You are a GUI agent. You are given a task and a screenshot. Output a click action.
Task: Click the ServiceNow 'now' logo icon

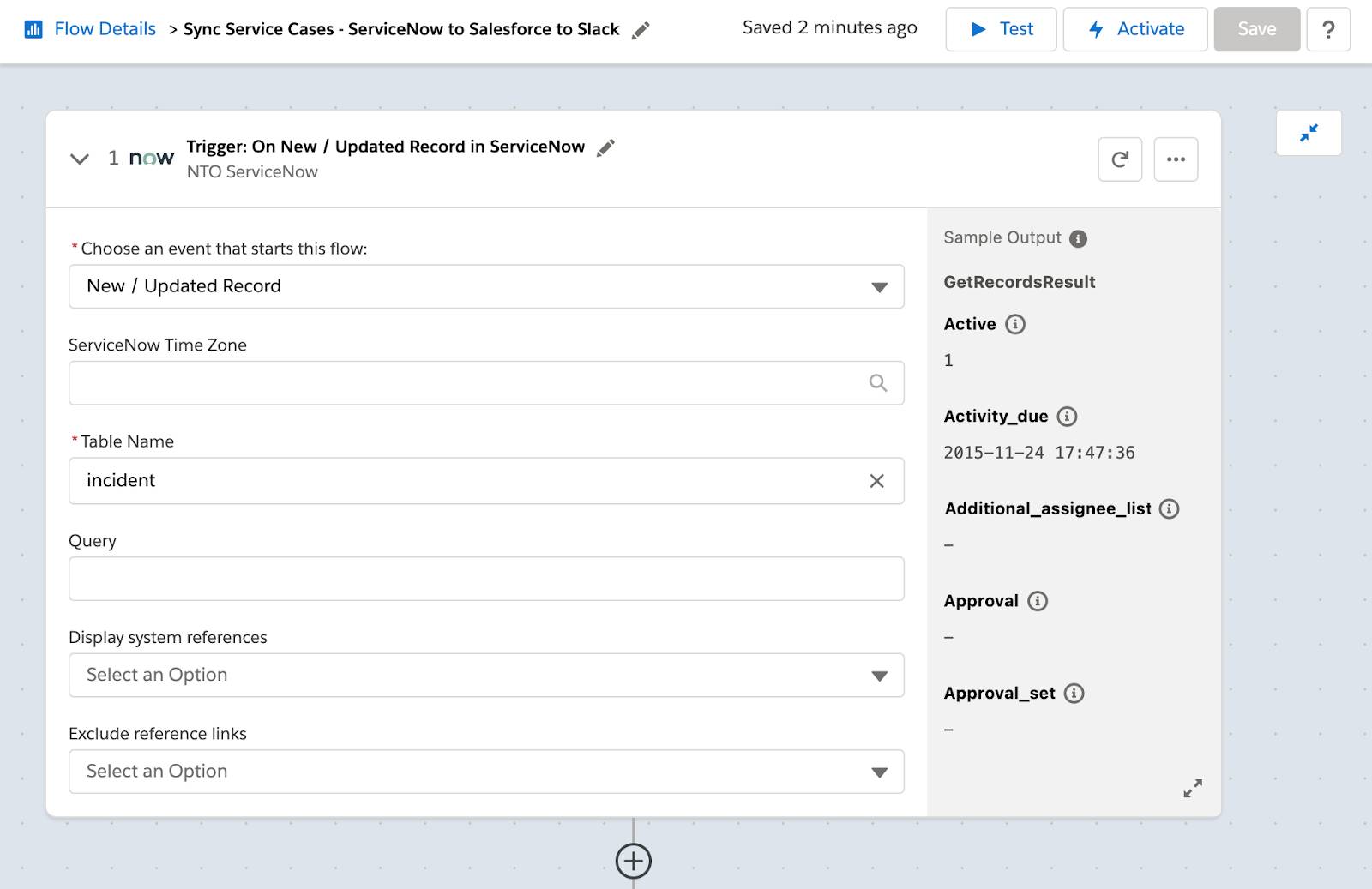click(x=151, y=158)
